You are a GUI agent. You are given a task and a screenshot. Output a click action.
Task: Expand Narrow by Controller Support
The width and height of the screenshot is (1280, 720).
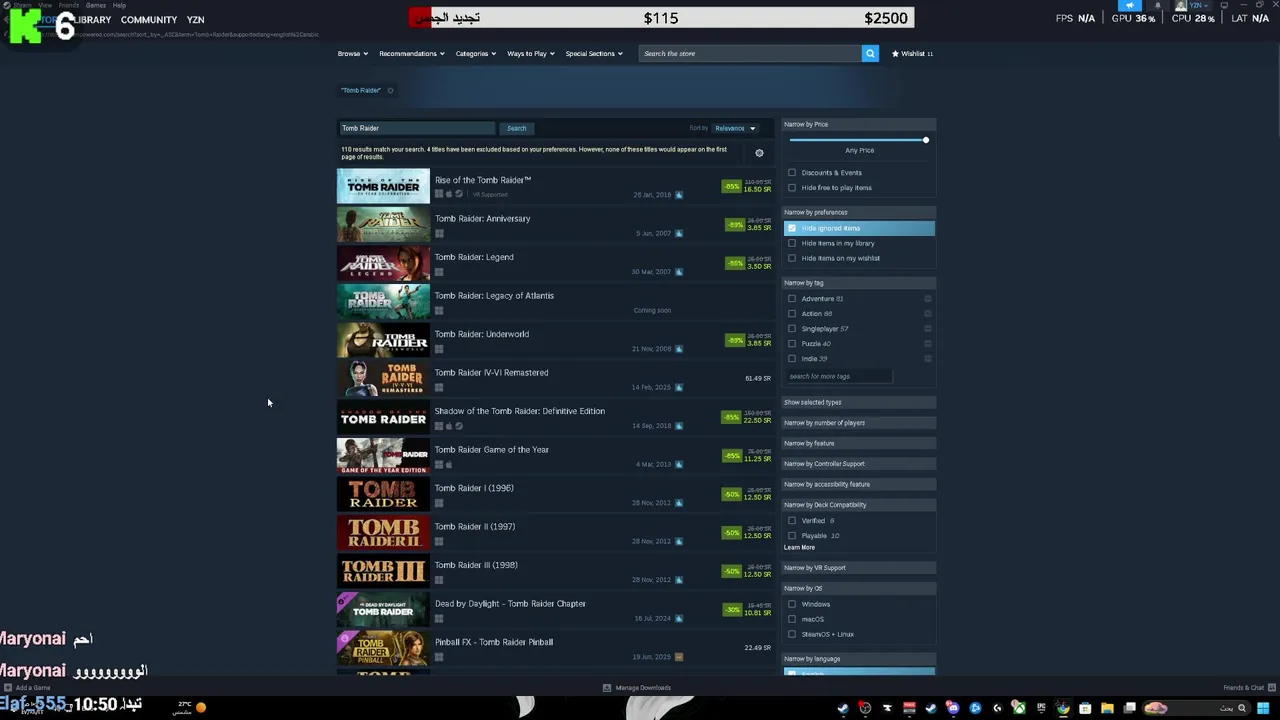[859, 463]
